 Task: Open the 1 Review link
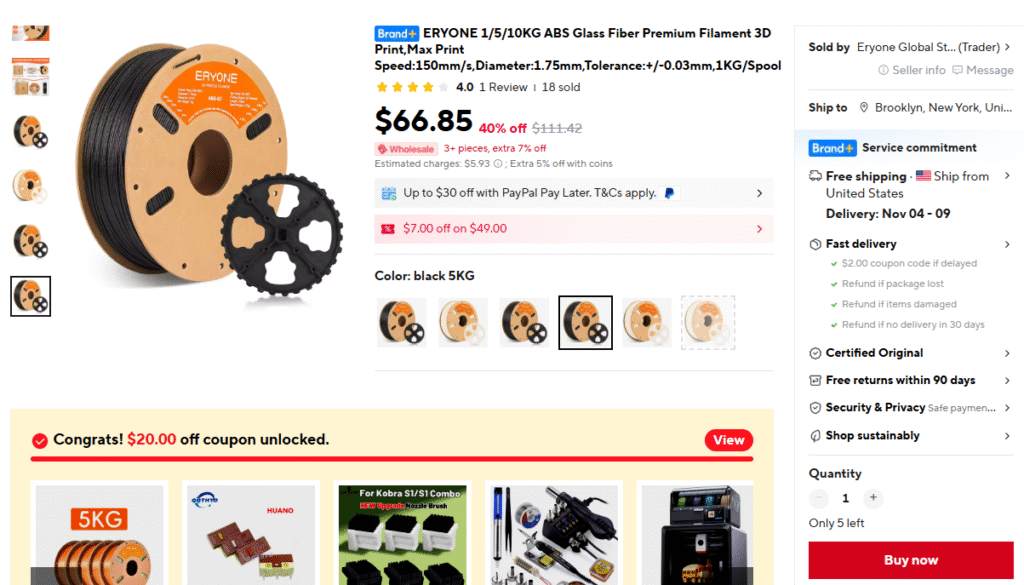[x=503, y=87]
